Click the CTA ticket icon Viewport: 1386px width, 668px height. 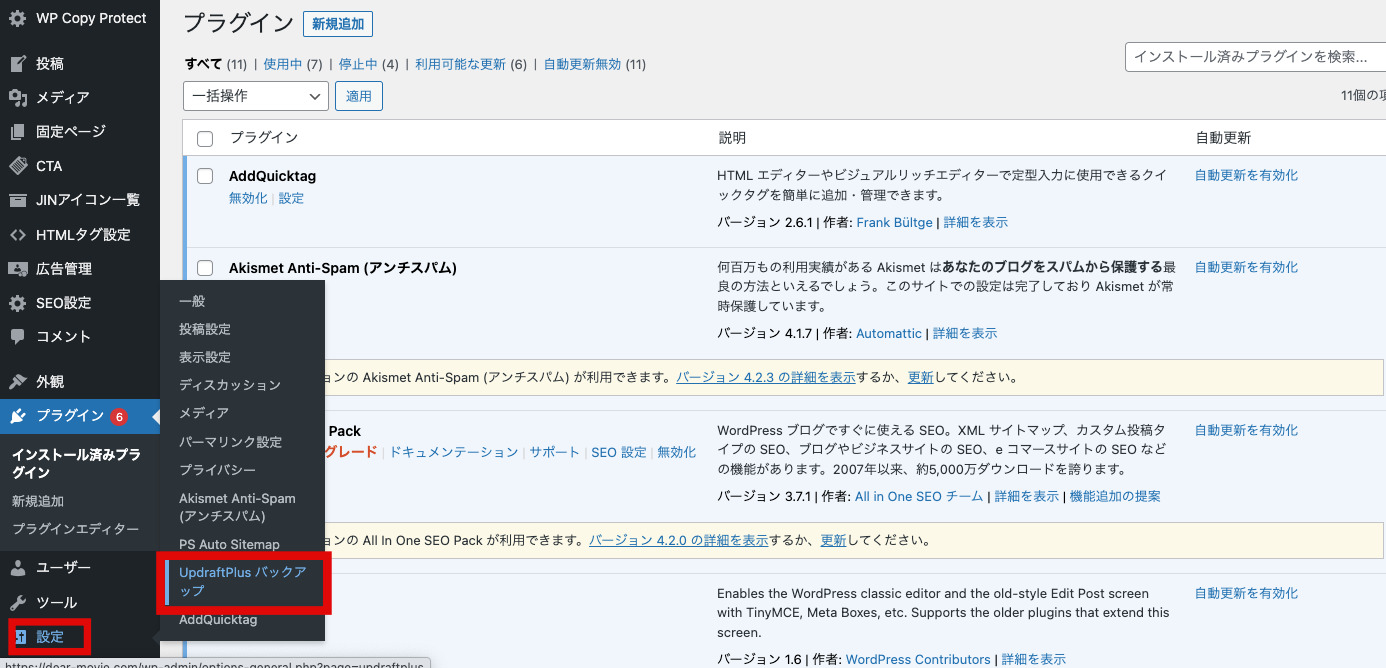coord(18,166)
